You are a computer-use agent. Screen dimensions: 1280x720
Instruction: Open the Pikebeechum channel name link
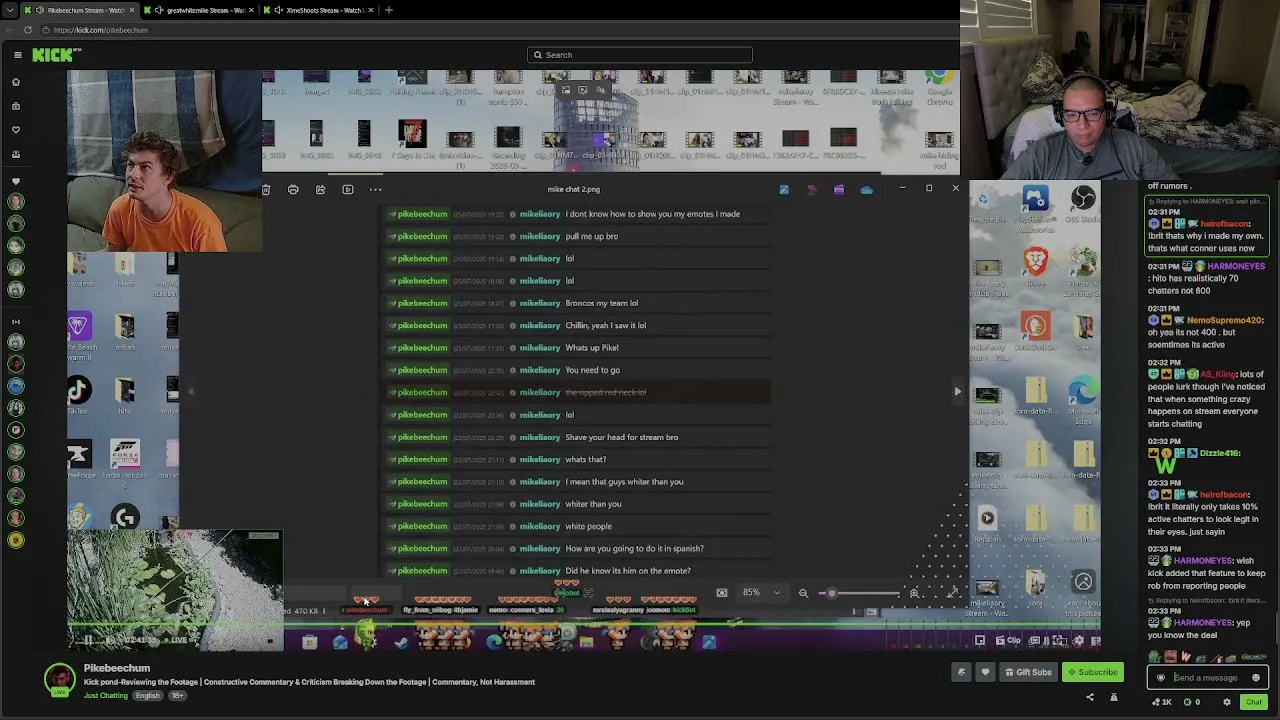coord(117,668)
